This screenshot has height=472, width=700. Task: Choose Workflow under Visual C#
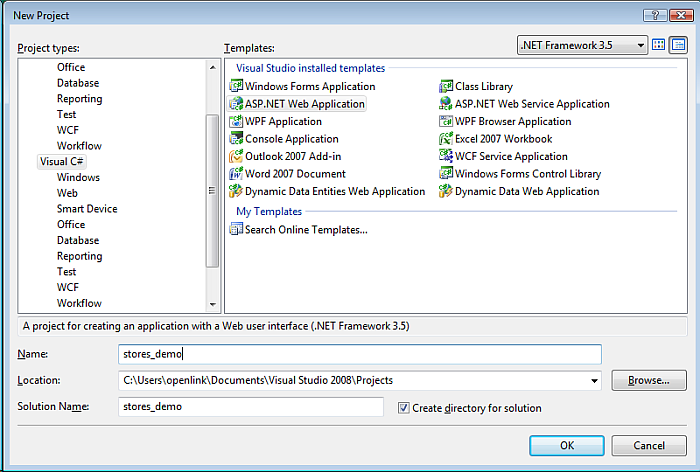pos(79,303)
